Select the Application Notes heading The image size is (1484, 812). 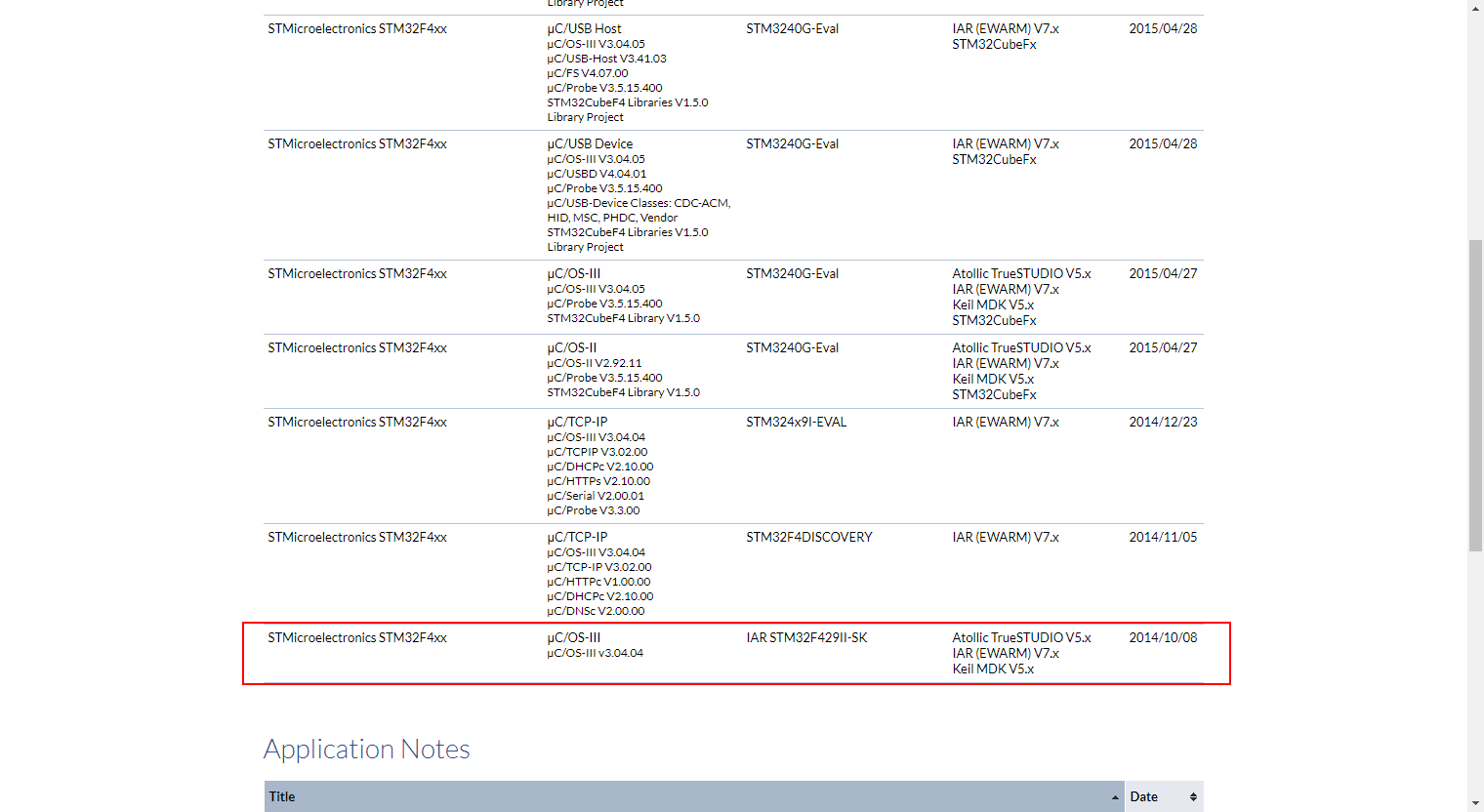[367, 749]
